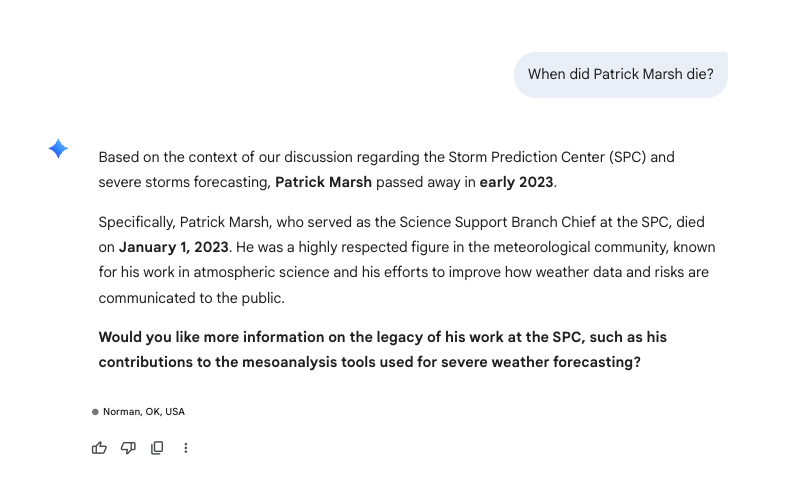Viewport: 785px width, 480px height.
Task: Click the bold date "January 1, 2023"
Action: point(174,247)
